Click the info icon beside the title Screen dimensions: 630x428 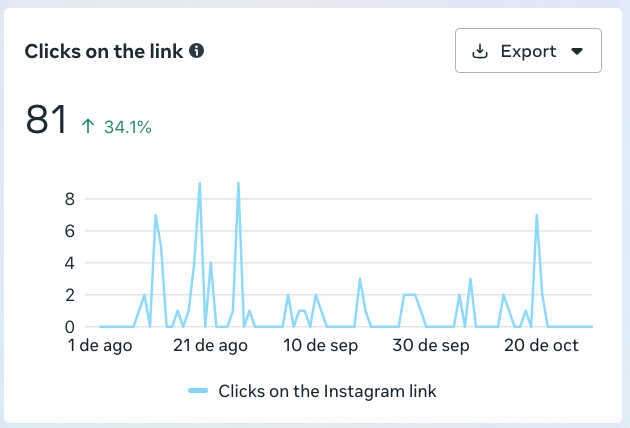(x=197, y=51)
